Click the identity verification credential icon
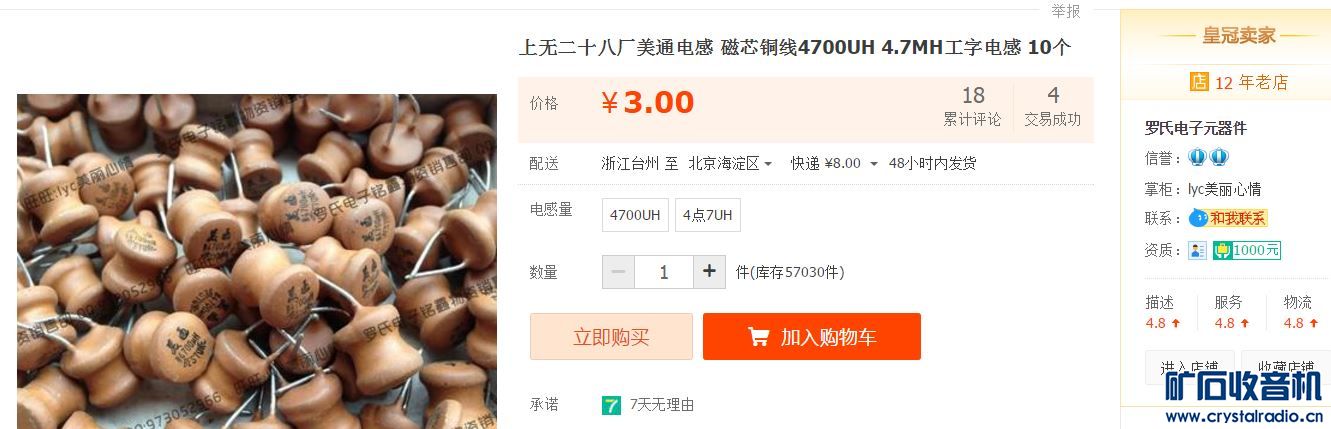The image size is (1331, 429). pyautogui.click(x=1197, y=250)
